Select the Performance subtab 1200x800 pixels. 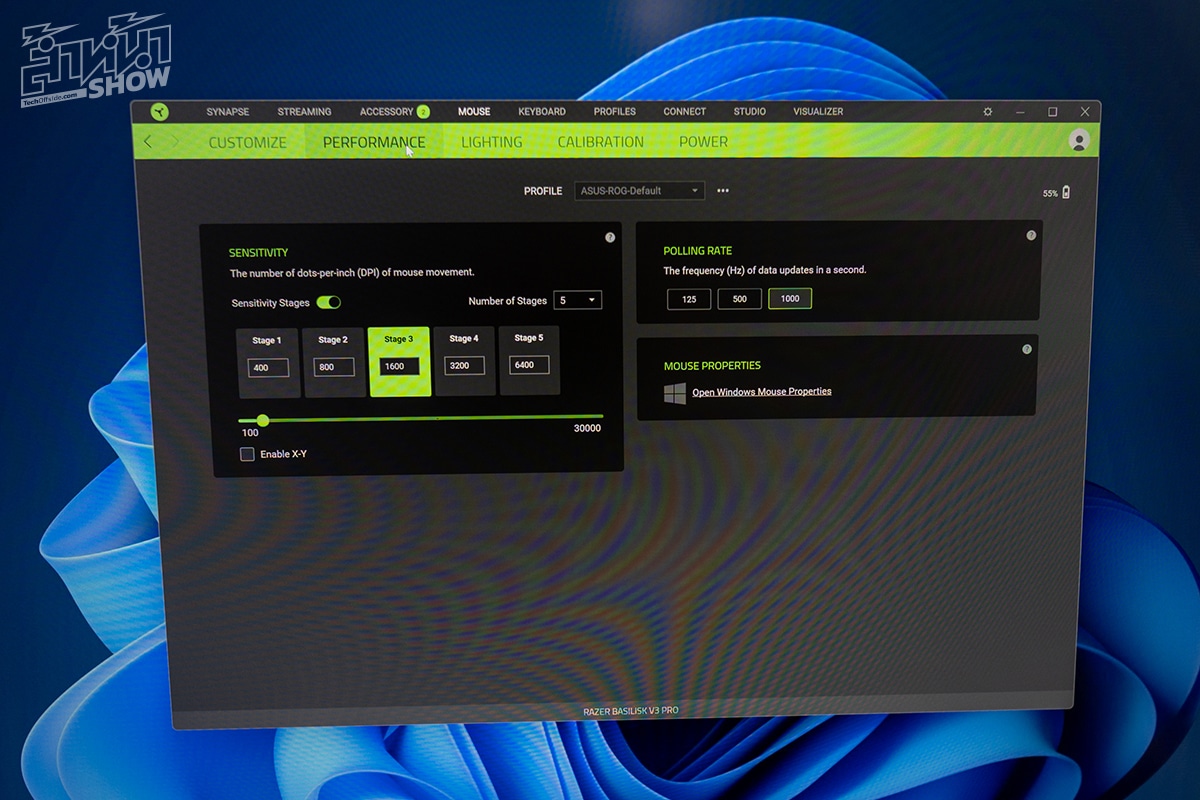click(x=374, y=142)
